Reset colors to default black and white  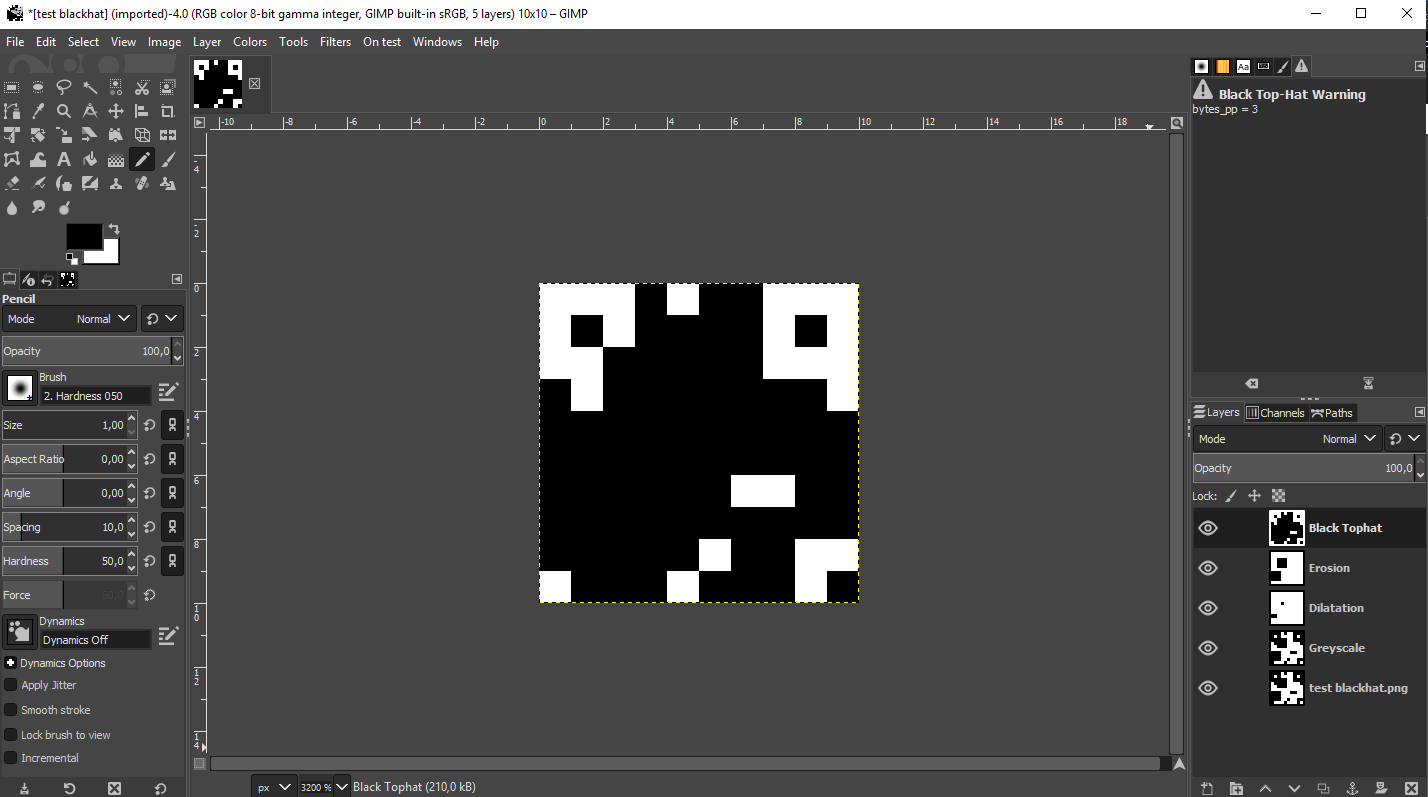coord(72,259)
